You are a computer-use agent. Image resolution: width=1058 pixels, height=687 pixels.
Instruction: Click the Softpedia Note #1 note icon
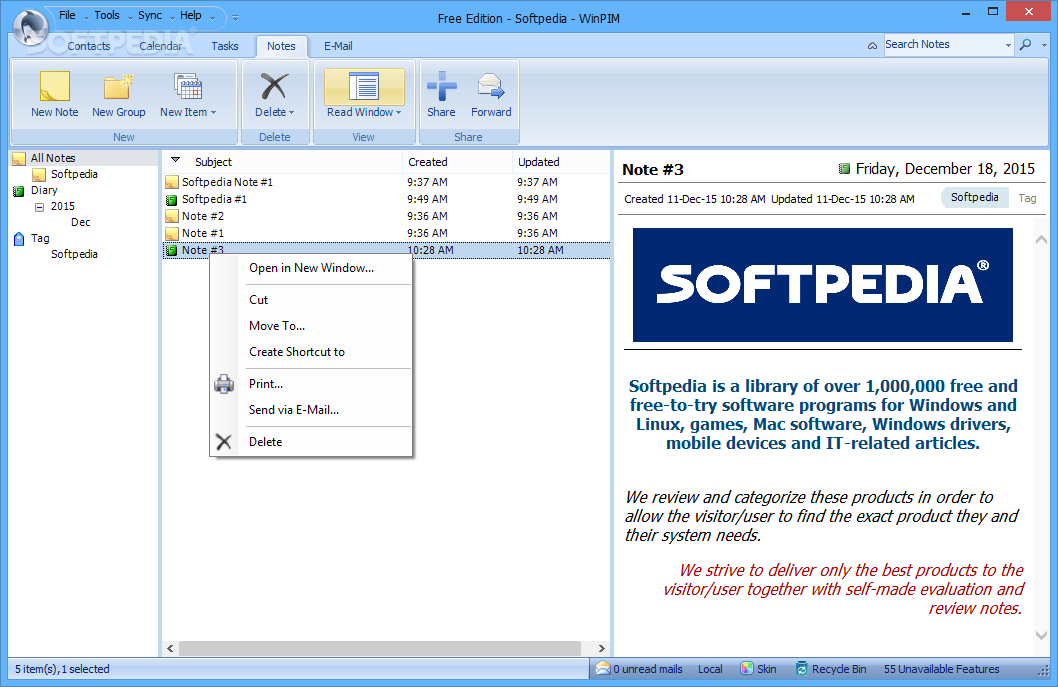tap(172, 182)
